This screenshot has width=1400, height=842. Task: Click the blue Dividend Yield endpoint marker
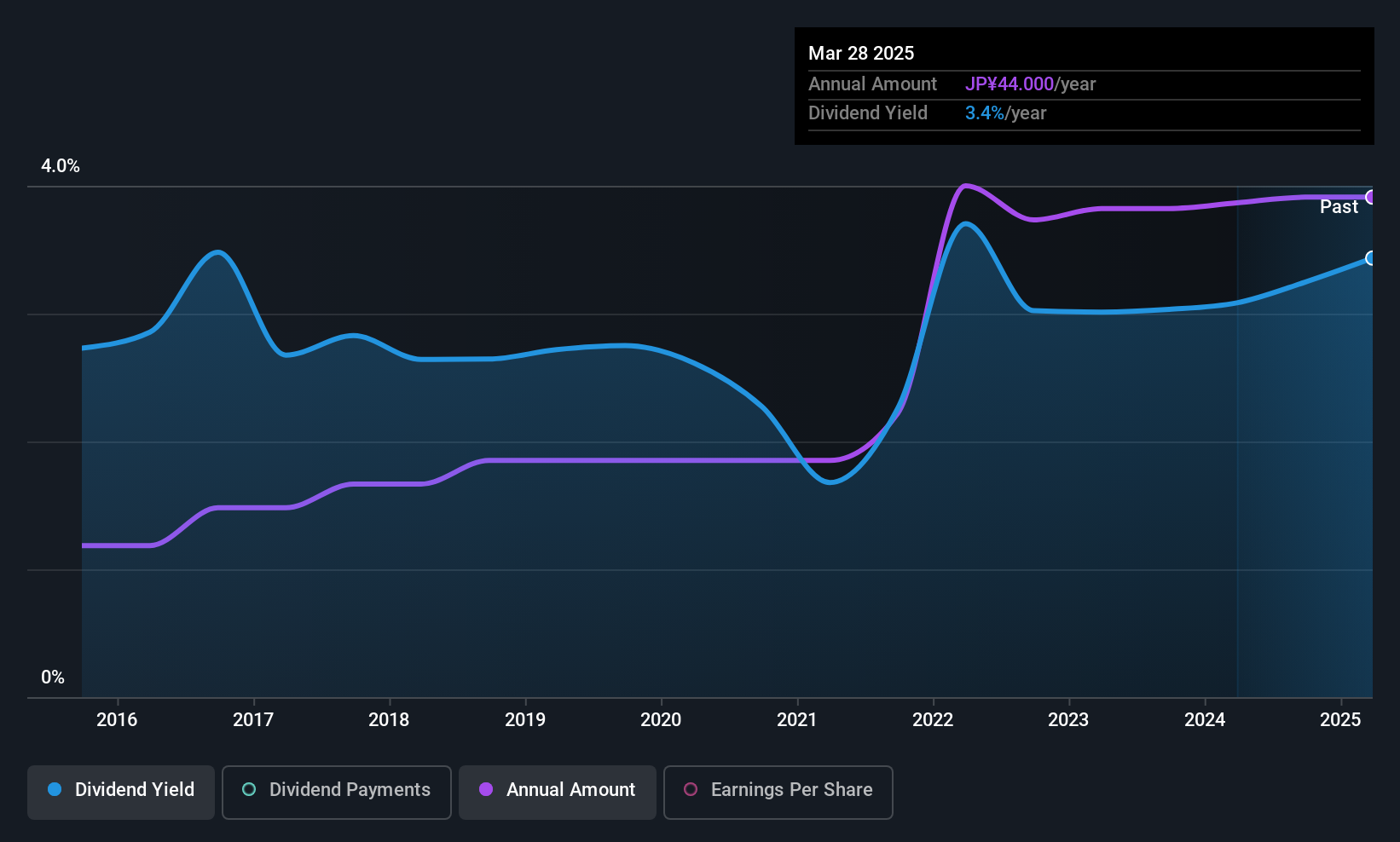point(1371,258)
